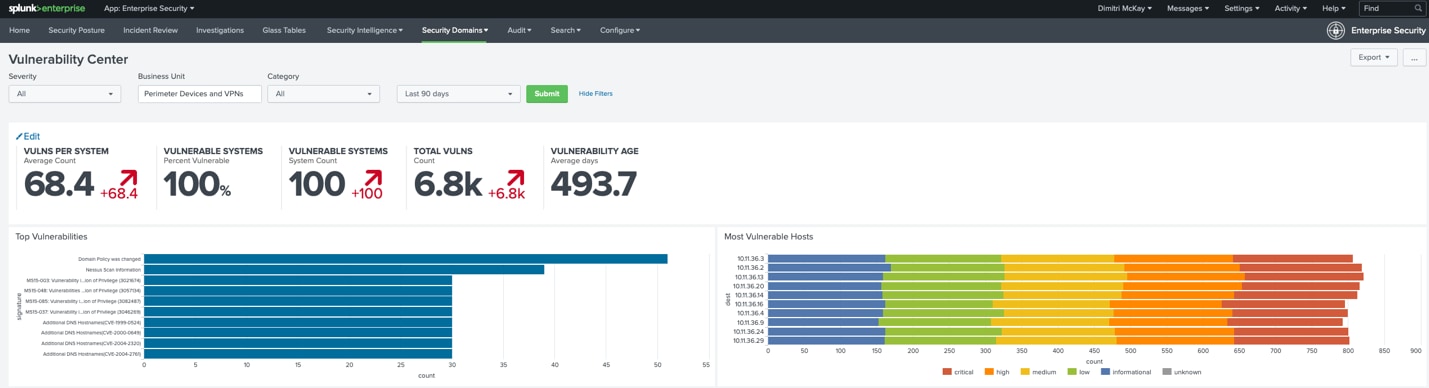The width and height of the screenshot is (1429, 388).
Task: Click the Hide Filters link
Action: (x=596, y=94)
